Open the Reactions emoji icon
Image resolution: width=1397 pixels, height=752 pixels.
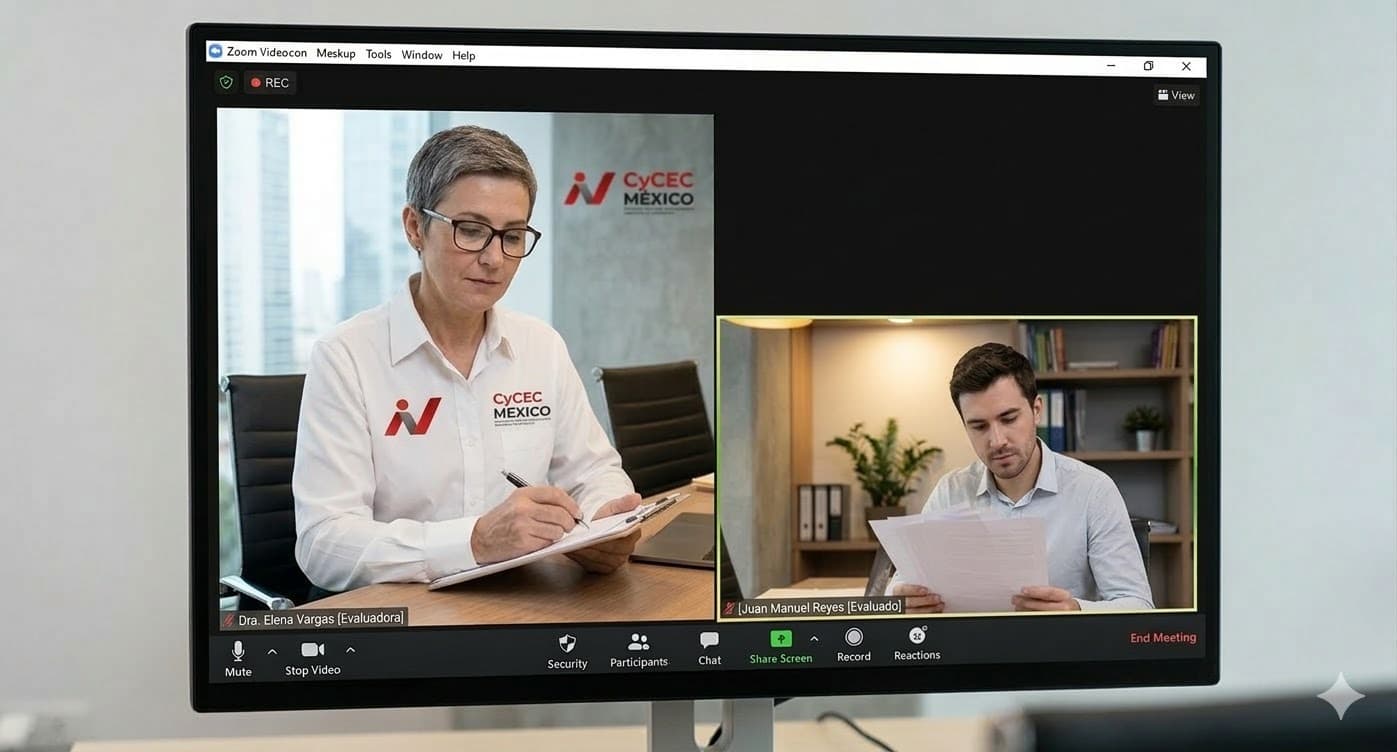(x=916, y=637)
